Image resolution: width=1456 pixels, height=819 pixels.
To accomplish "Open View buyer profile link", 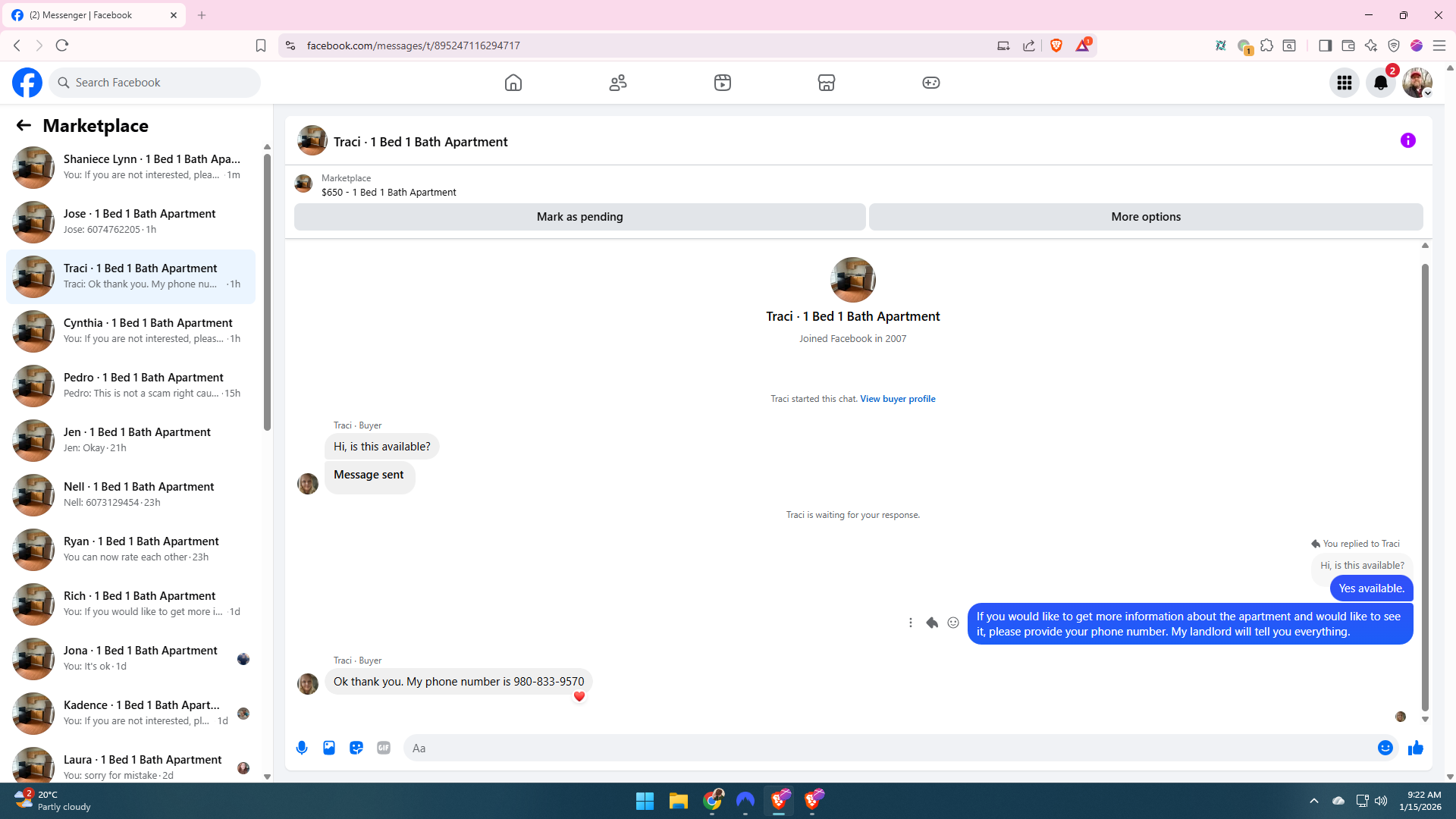I will pos(897,399).
